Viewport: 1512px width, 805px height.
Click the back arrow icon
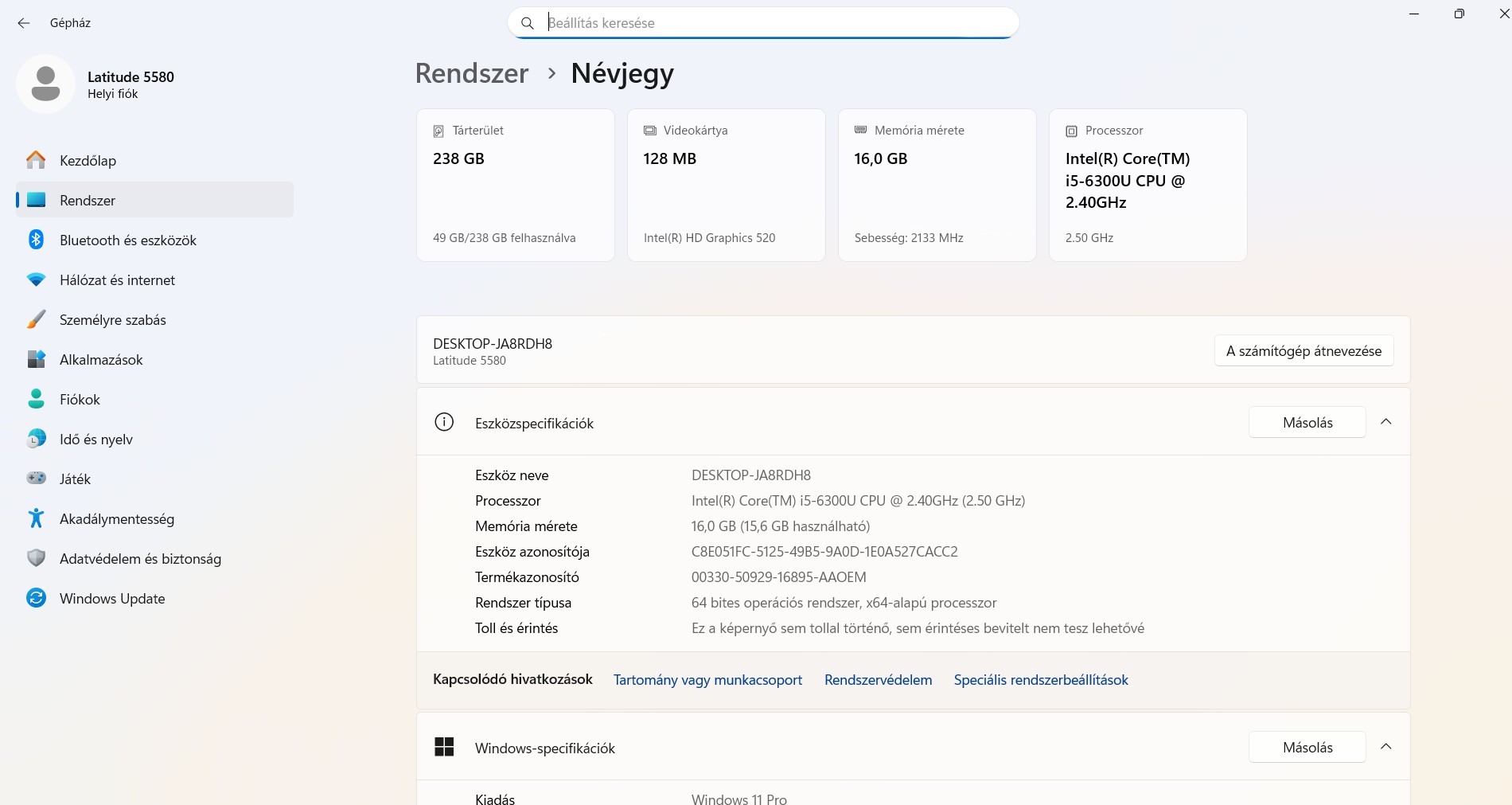point(24,23)
